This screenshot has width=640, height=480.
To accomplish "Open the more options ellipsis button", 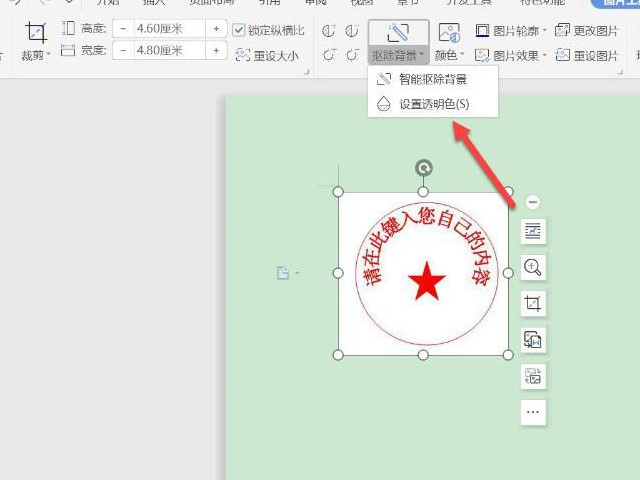I will coord(533,412).
